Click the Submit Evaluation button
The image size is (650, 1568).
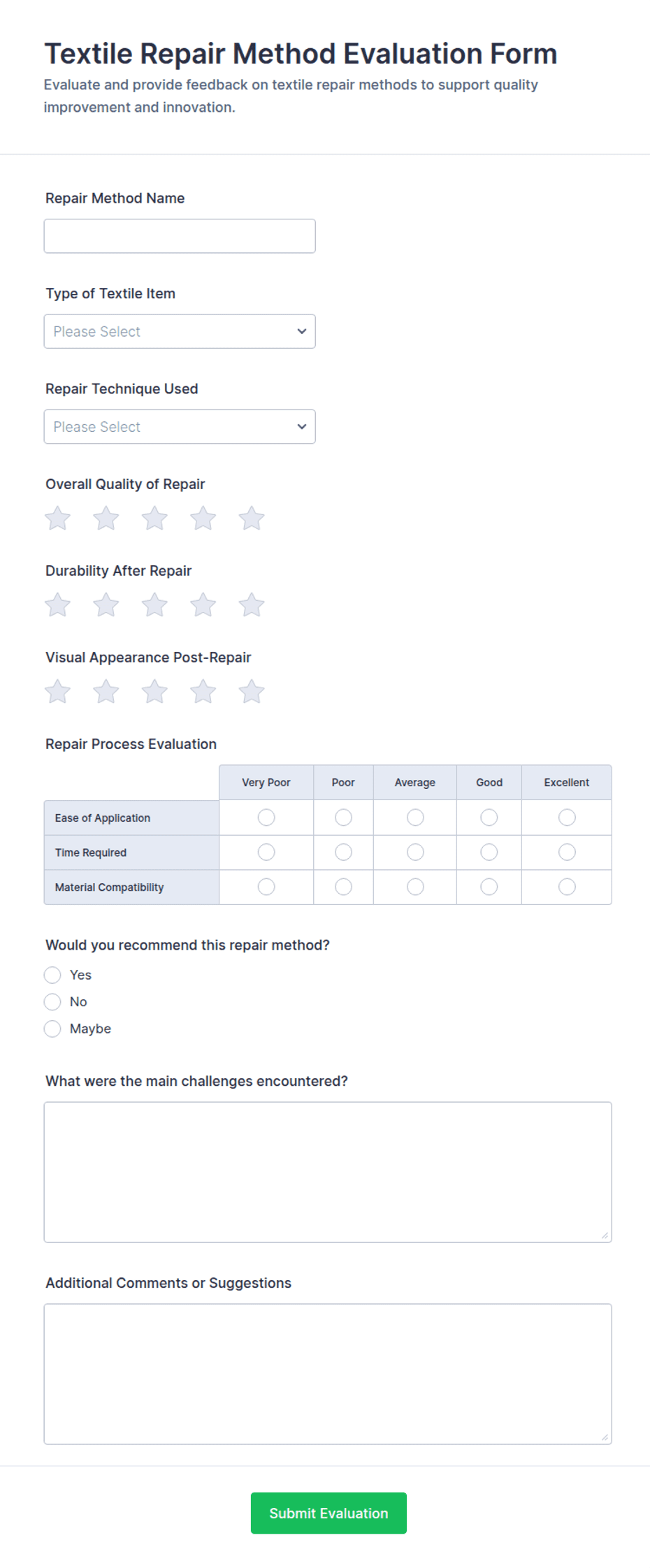click(328, 1513)
